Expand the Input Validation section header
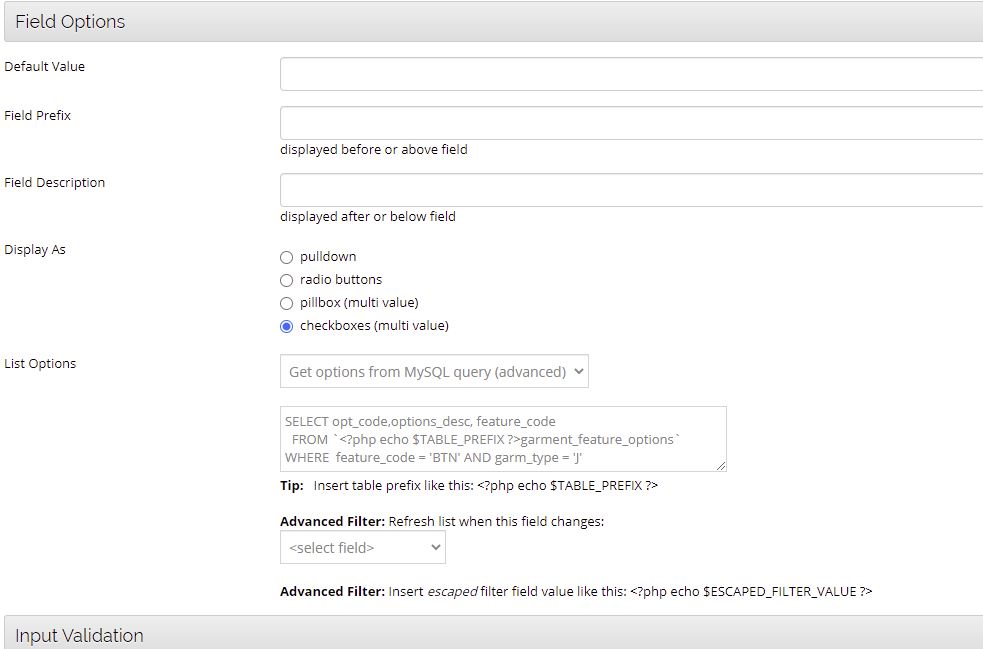 (x=79, y=635)
